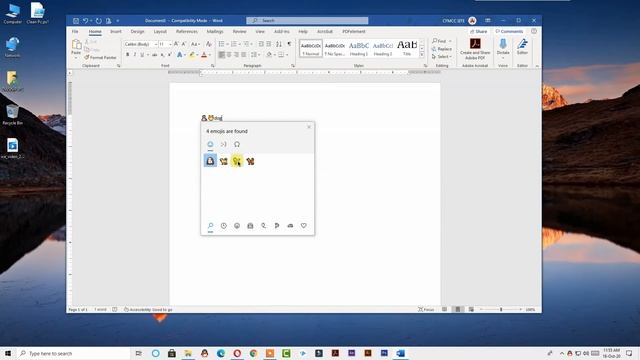Image resolution: width=640 pixels, height=360 pixels.
Task: Apply the red font color
Action: click(x=204, y=55)
